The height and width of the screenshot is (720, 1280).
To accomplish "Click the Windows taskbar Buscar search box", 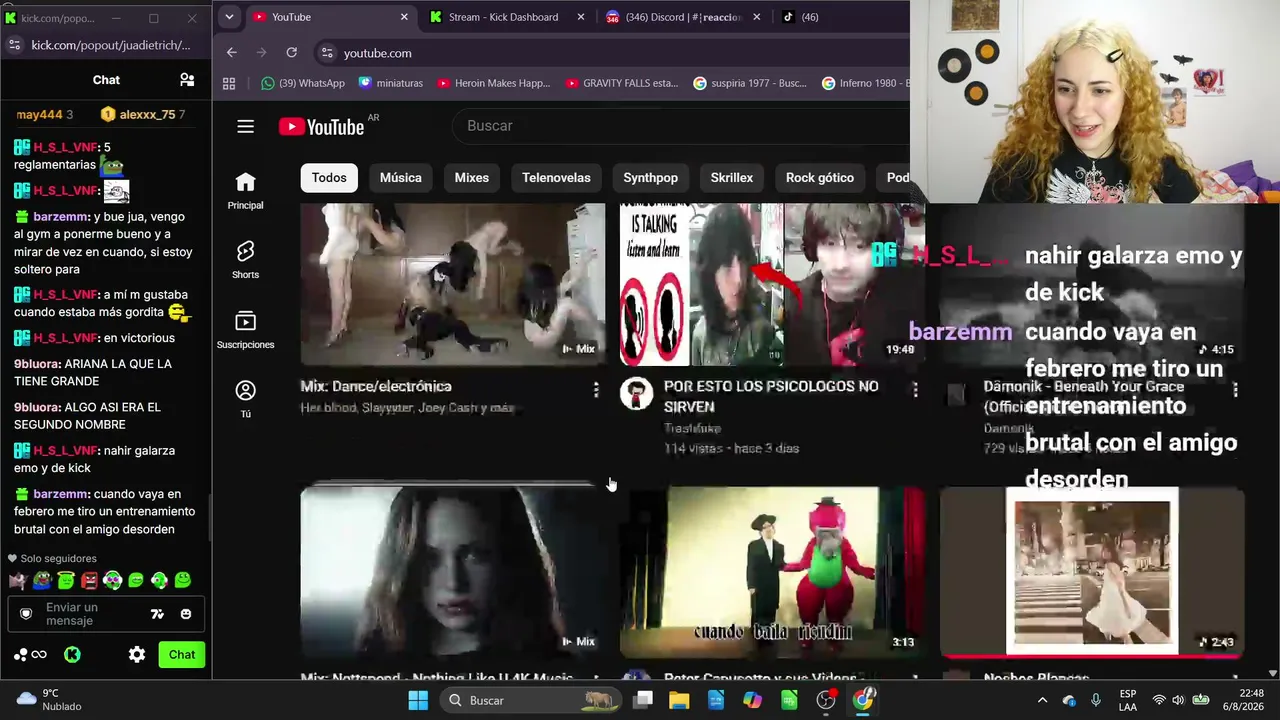I will pyautogui.click(x=530, y=700).
